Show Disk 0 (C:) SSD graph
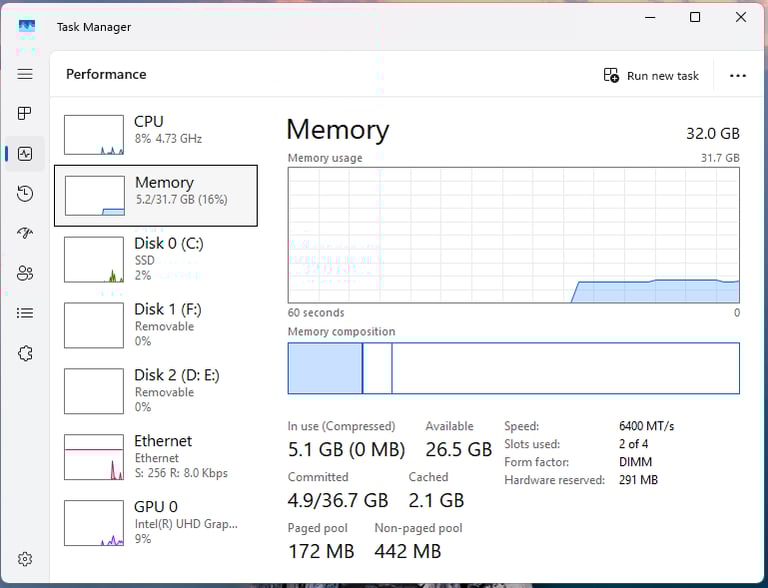 [x=156, y=260]
